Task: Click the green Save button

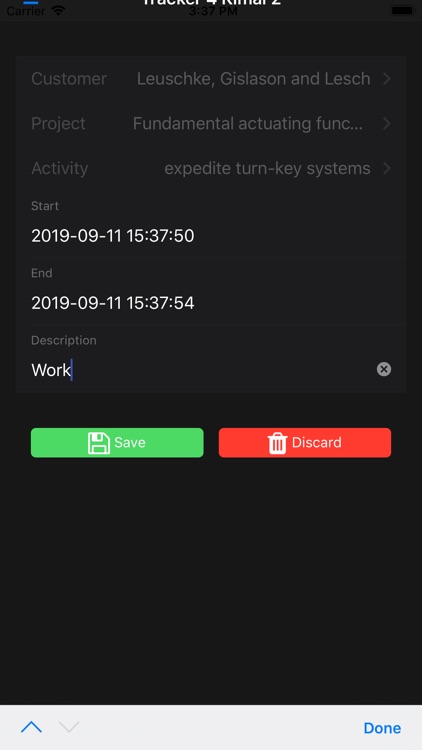Action: coord(117,443)
